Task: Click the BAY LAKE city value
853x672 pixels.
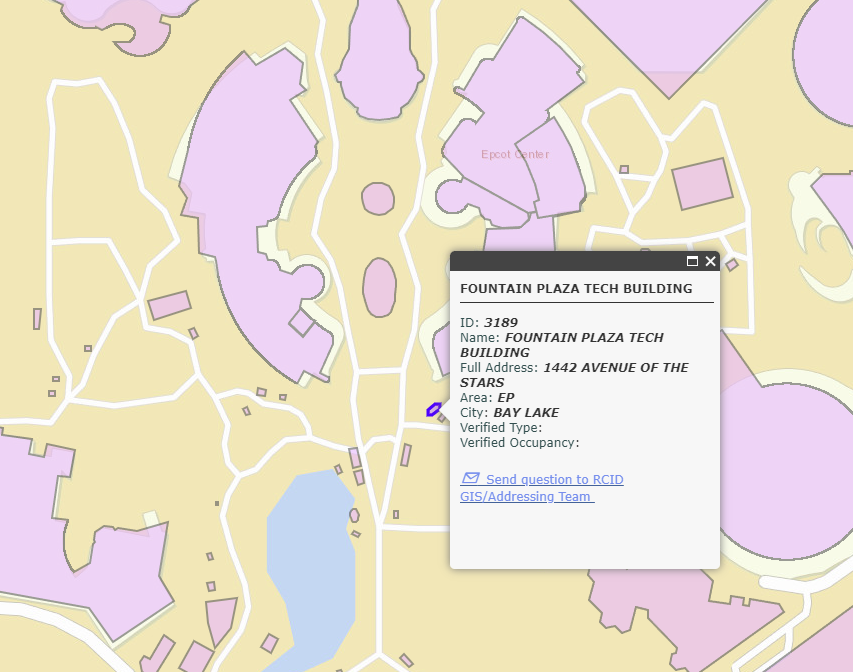Action: tap(526, 413)
